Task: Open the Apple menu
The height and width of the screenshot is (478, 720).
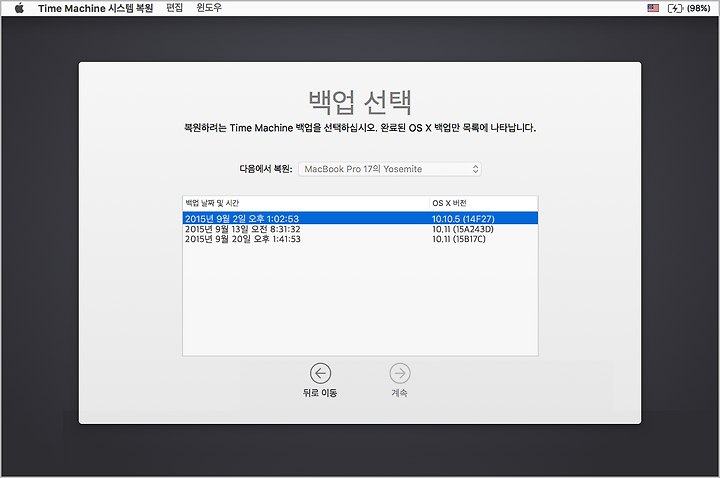Action: point(19,8)
